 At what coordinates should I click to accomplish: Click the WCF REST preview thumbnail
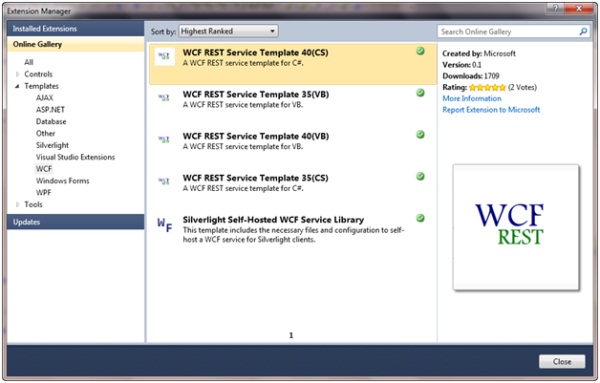516,227
